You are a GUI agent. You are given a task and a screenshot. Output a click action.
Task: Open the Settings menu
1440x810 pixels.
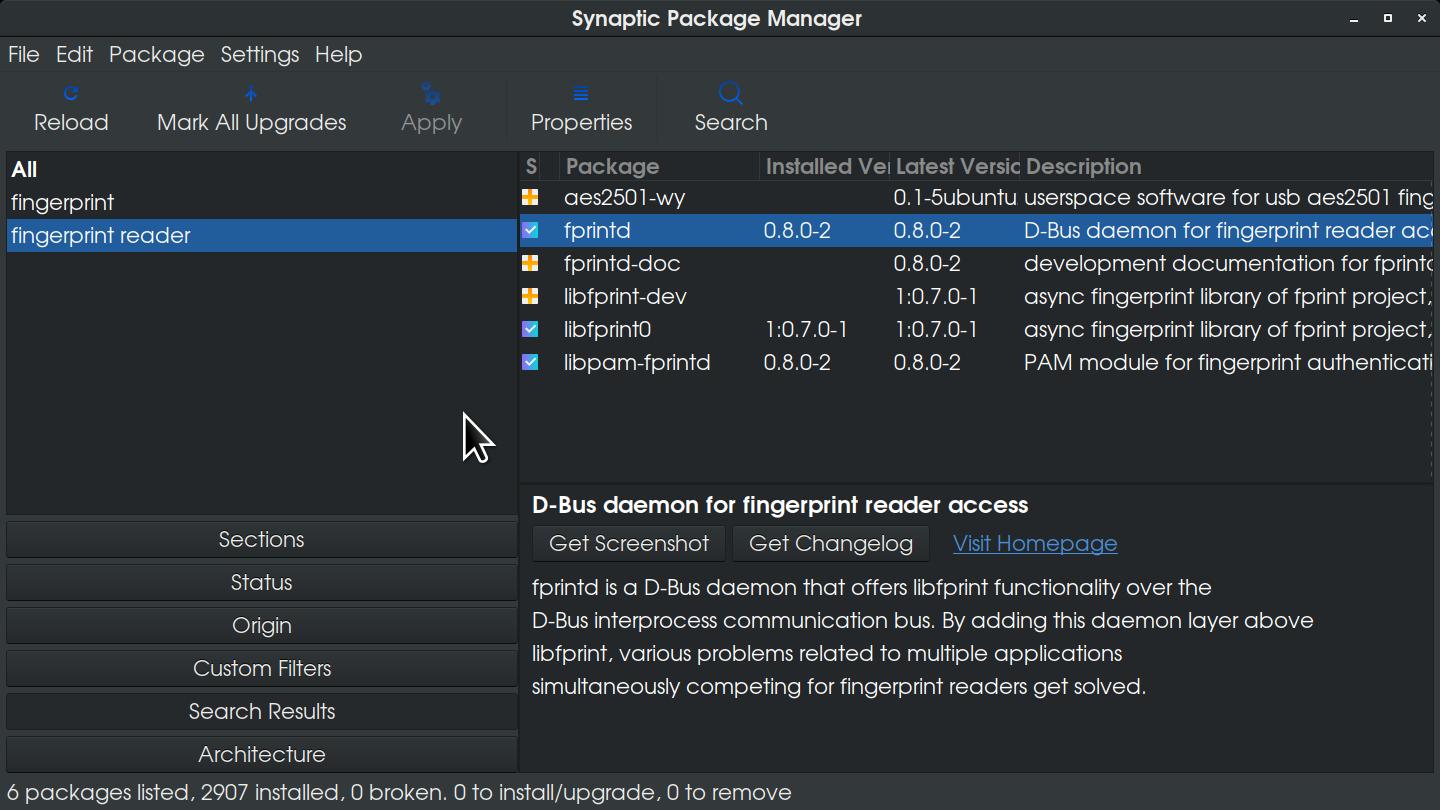point(260,54)
